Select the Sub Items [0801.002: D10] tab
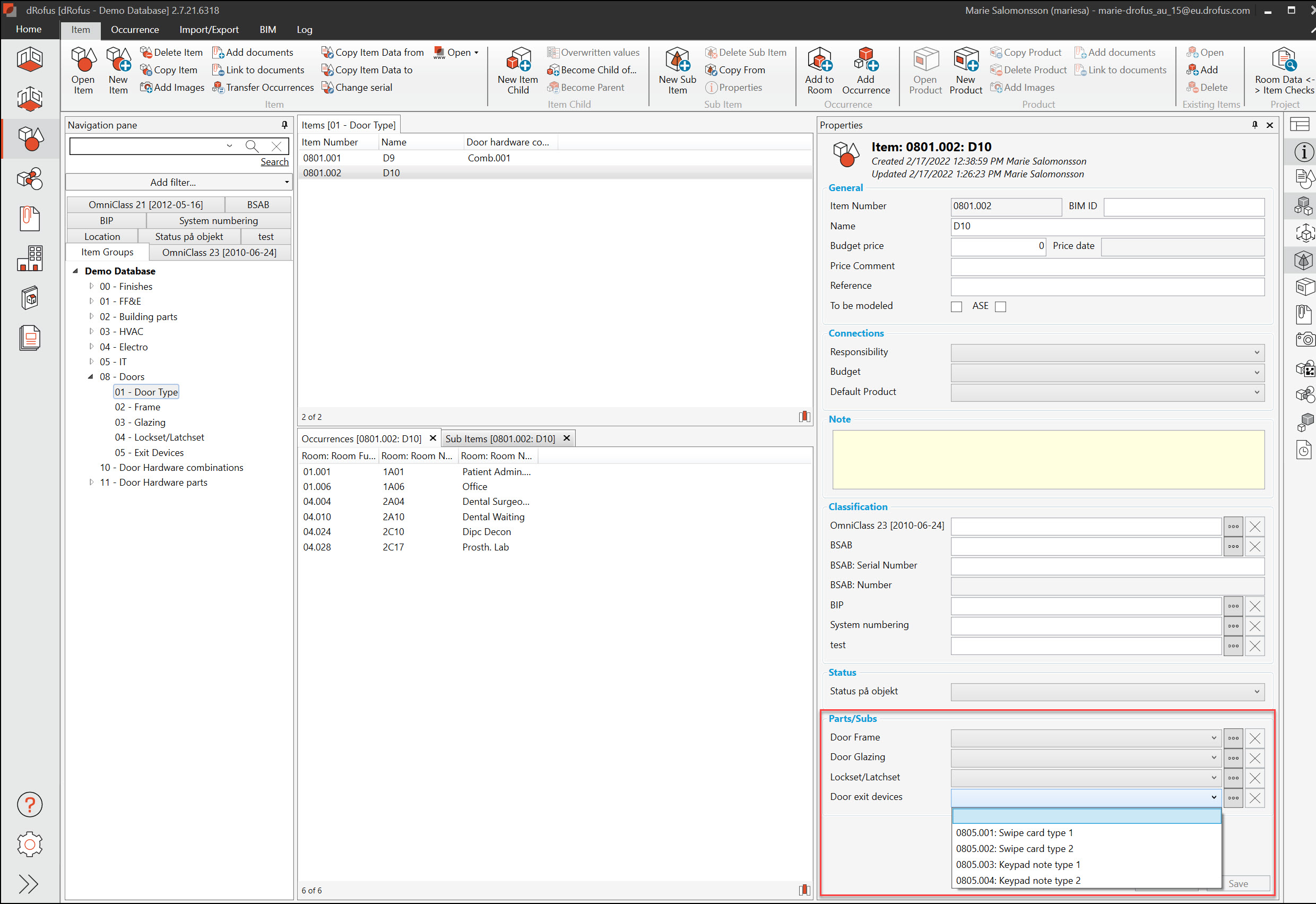Viewport: 1316px width, 904px height. coord(499,438)
